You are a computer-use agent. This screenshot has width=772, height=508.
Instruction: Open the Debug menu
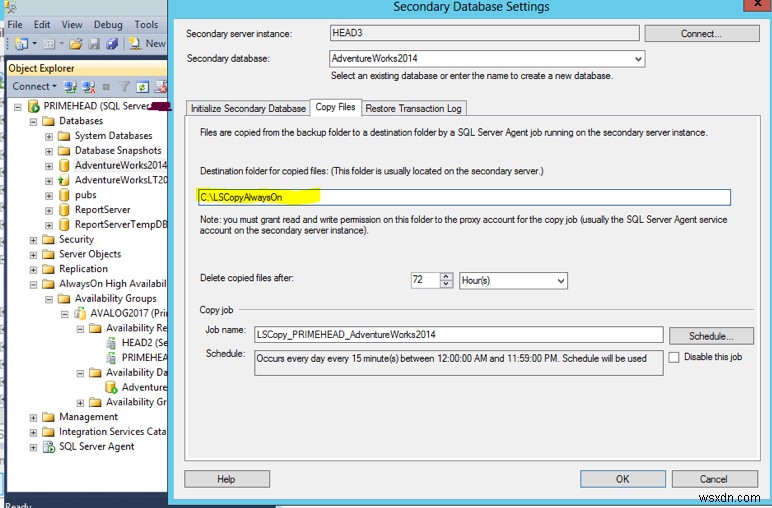[108, 25]
